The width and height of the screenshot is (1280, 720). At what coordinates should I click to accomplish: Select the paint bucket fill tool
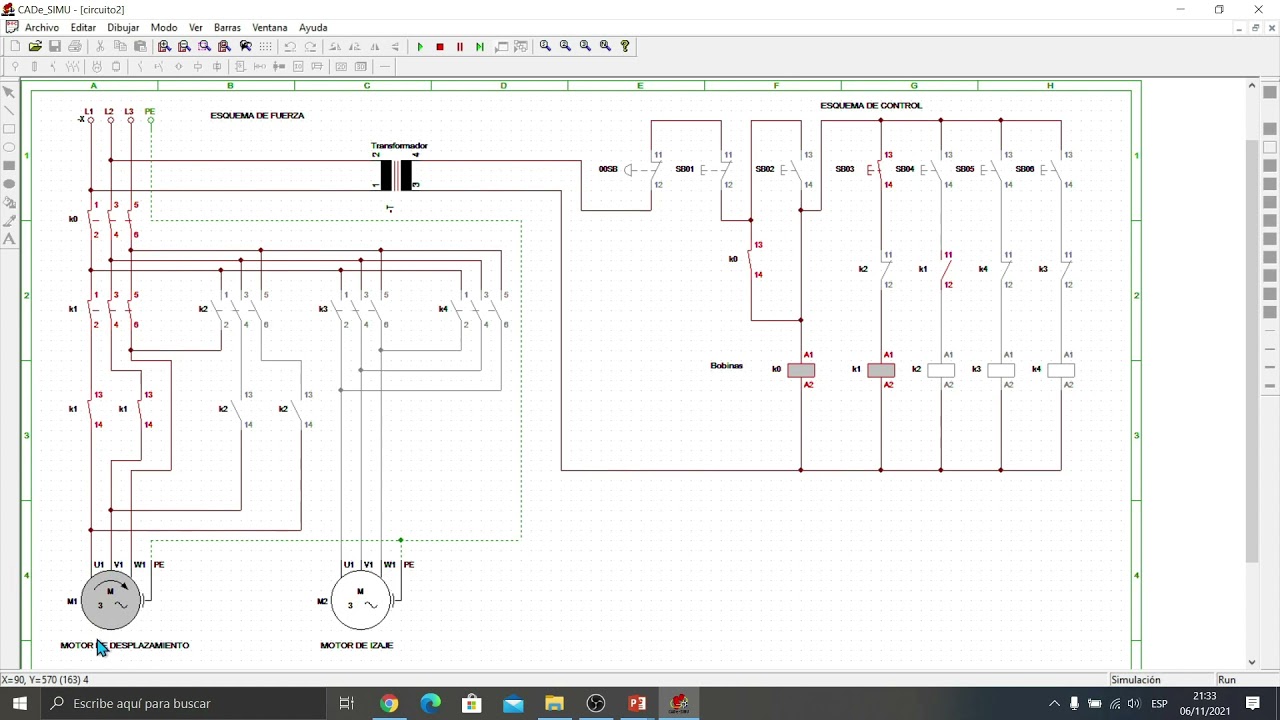pyautogui.click(x=9, y=202)
